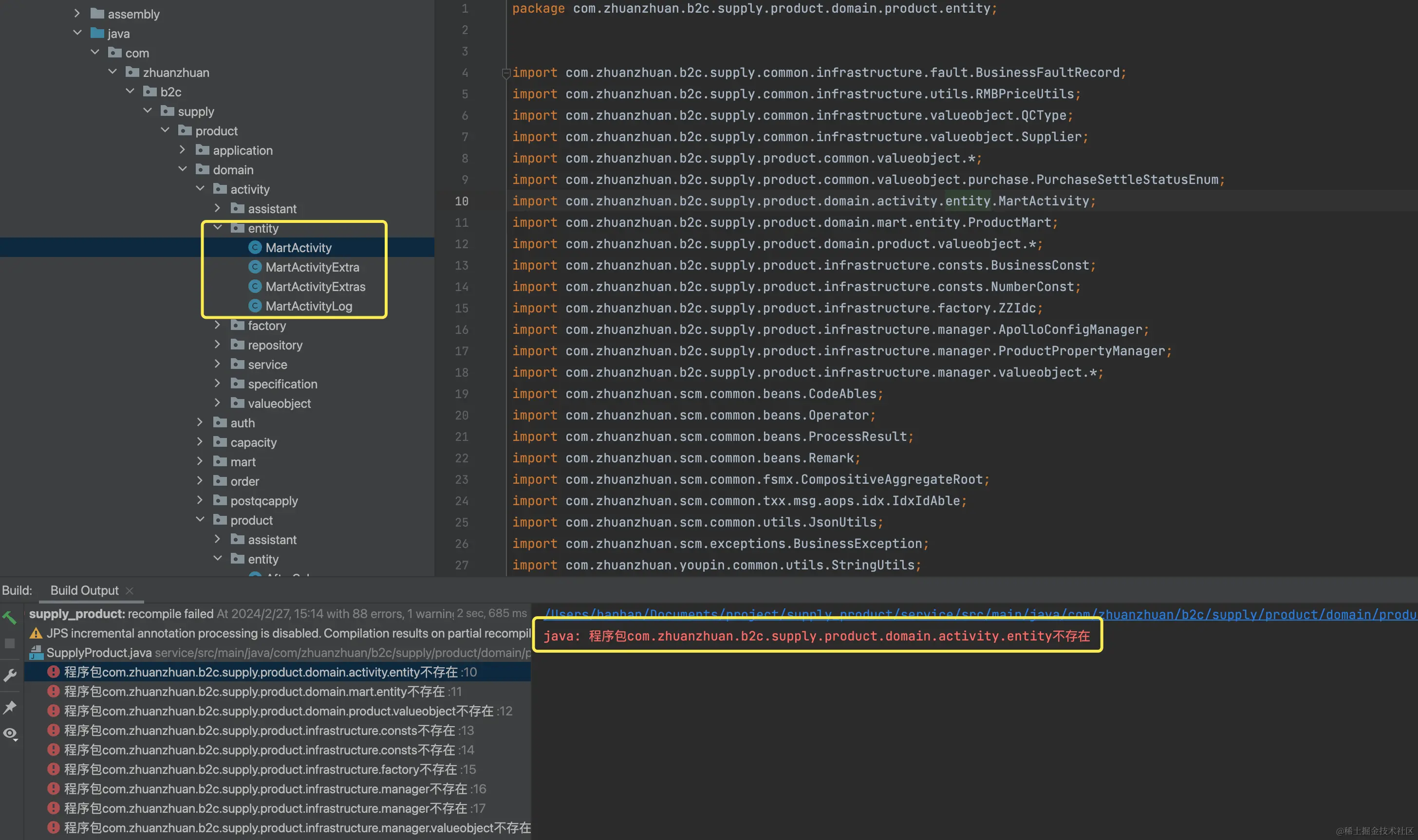The height and width of the screenshot is (840, 1418).
Task: Collapse the zhuanzhuan package
Action: [112, 72]
